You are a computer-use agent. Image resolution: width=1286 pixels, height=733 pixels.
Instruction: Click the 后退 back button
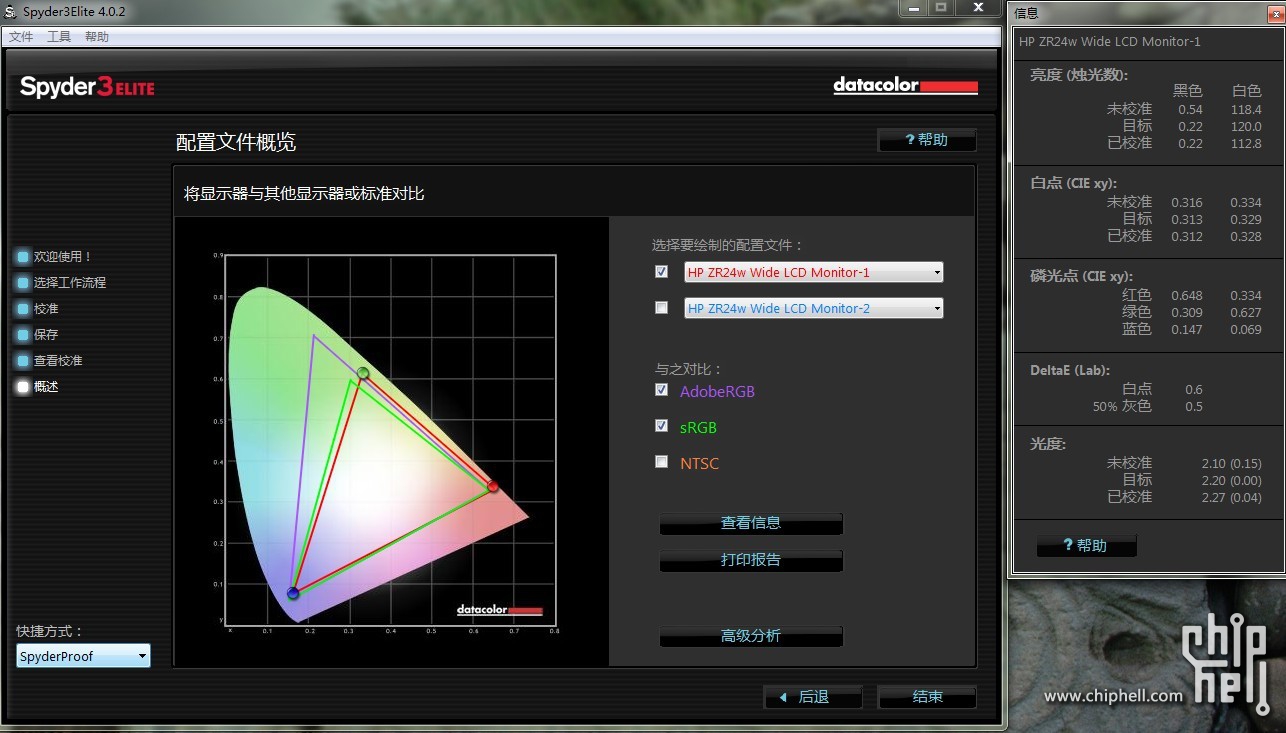pos(813,697)
